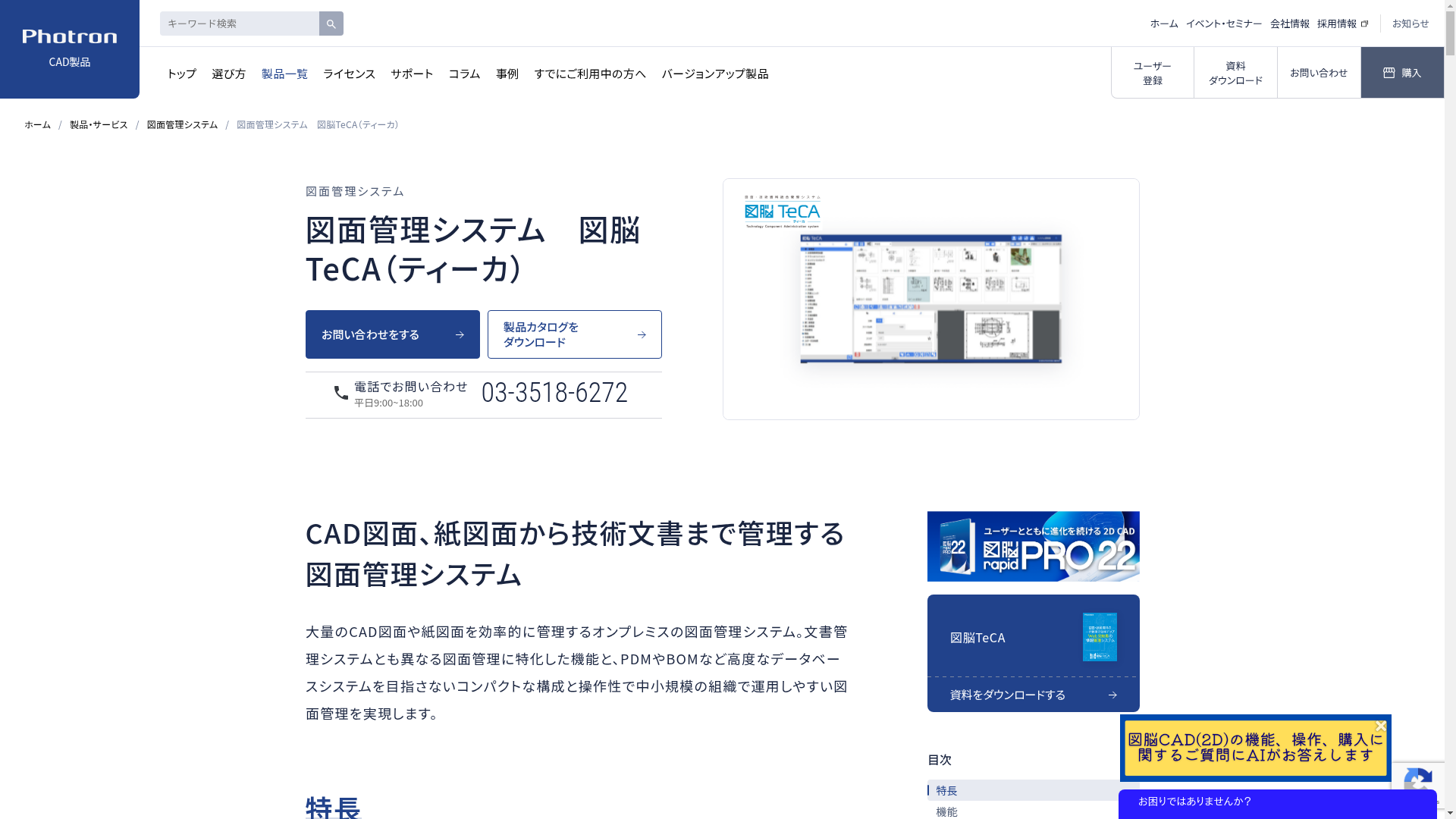Select the ライセンス navigation item
The height and width of the screenshot is (819, 1456).
[349, 74]
